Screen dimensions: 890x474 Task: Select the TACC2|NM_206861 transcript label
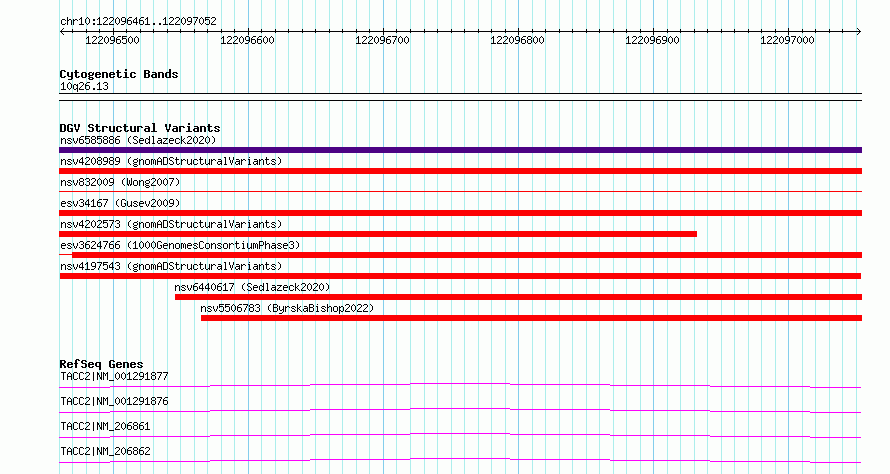(105, 426)
